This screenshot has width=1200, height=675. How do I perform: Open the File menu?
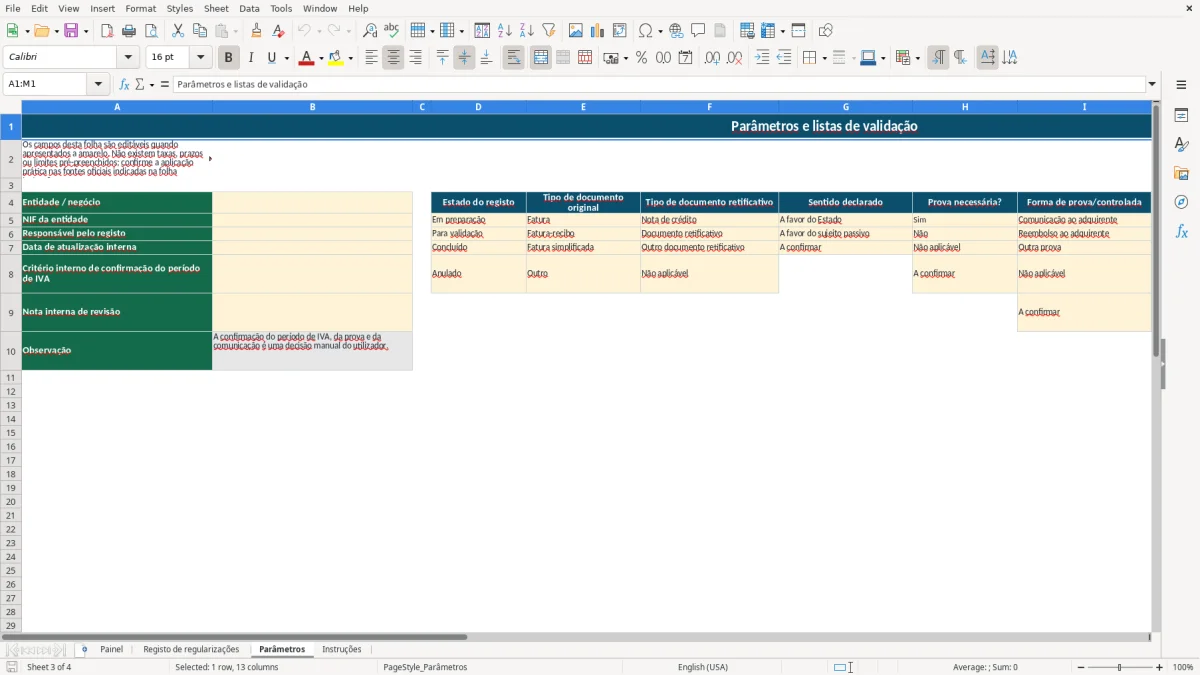coord(13,8)
